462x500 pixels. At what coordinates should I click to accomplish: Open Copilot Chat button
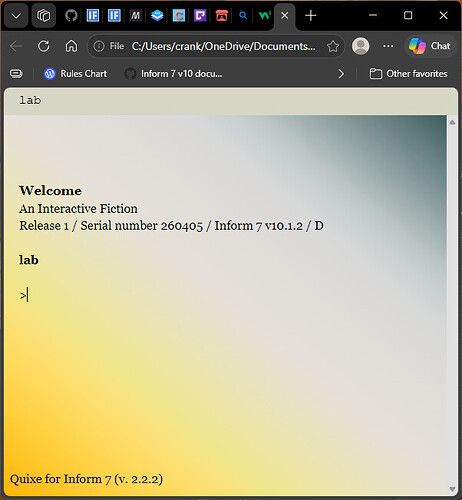click(x=430, y=46)
